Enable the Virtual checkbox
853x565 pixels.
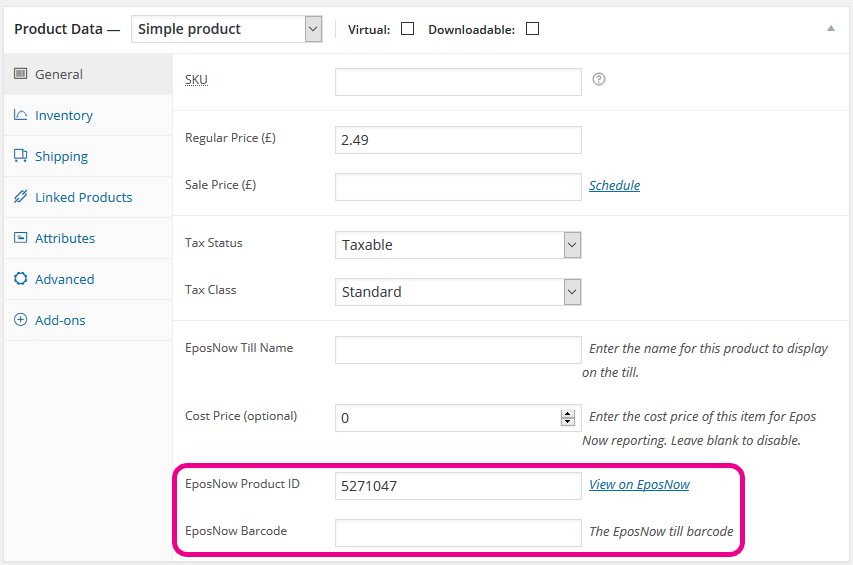[x=407, y=29]
